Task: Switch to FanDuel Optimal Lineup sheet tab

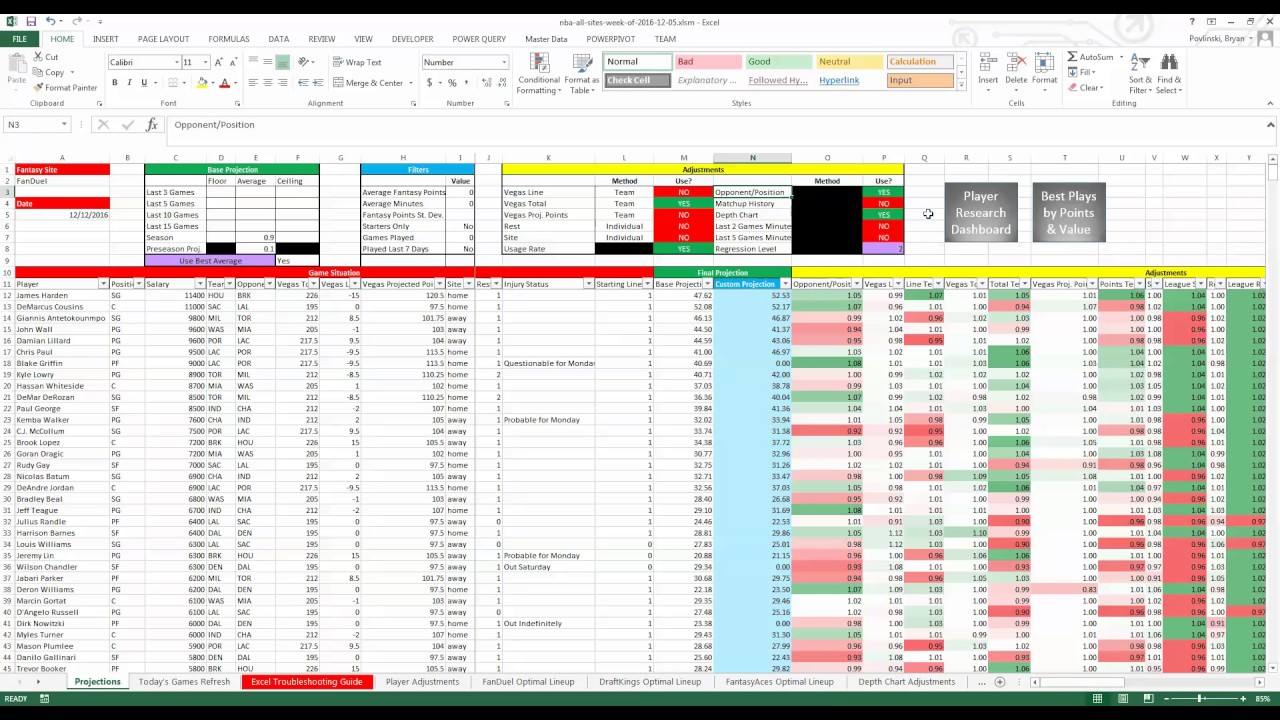Action: pos(528,682)
